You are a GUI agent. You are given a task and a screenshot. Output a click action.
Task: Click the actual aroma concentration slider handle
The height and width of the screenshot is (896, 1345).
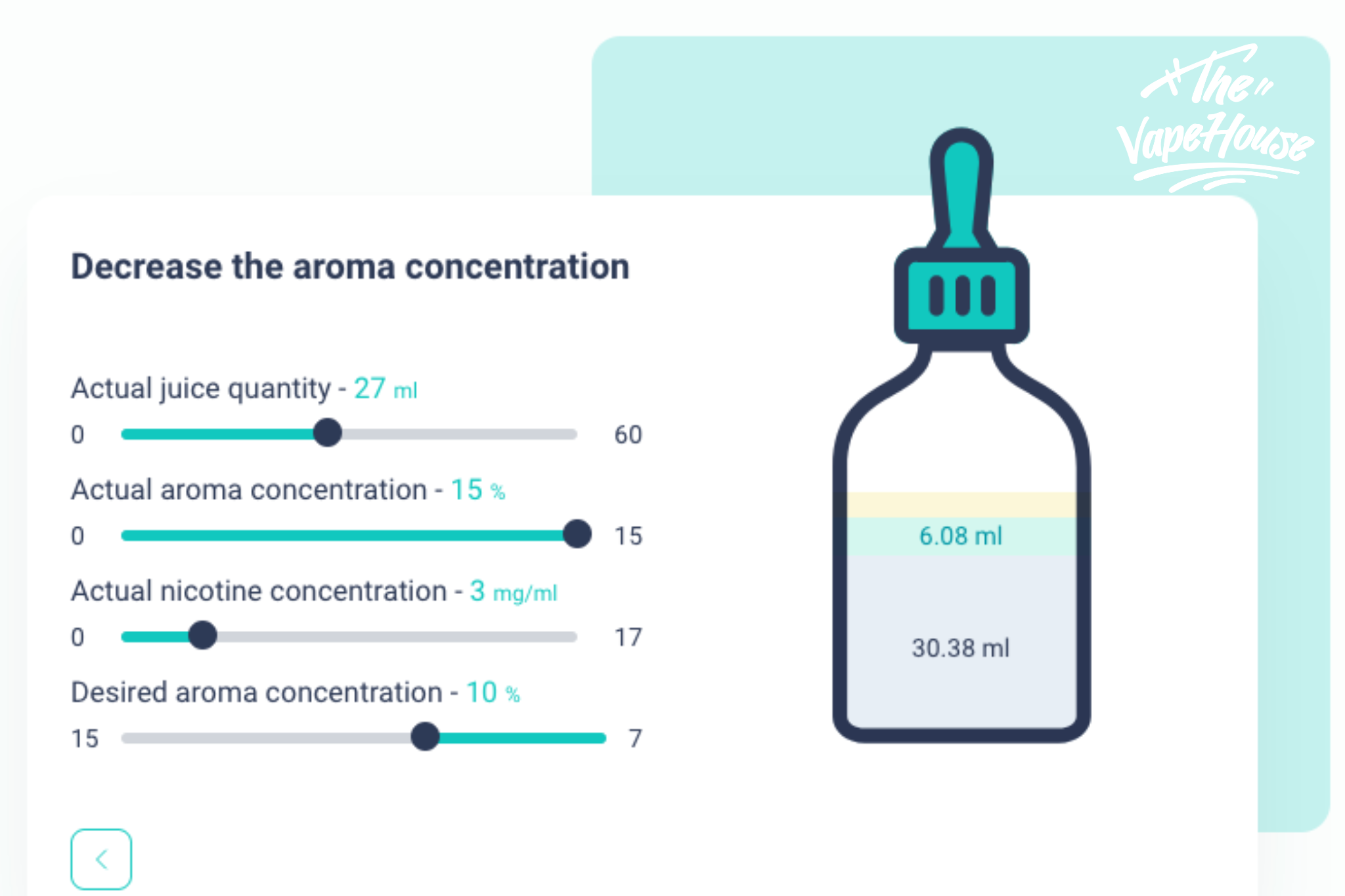[x=577, y=534]
